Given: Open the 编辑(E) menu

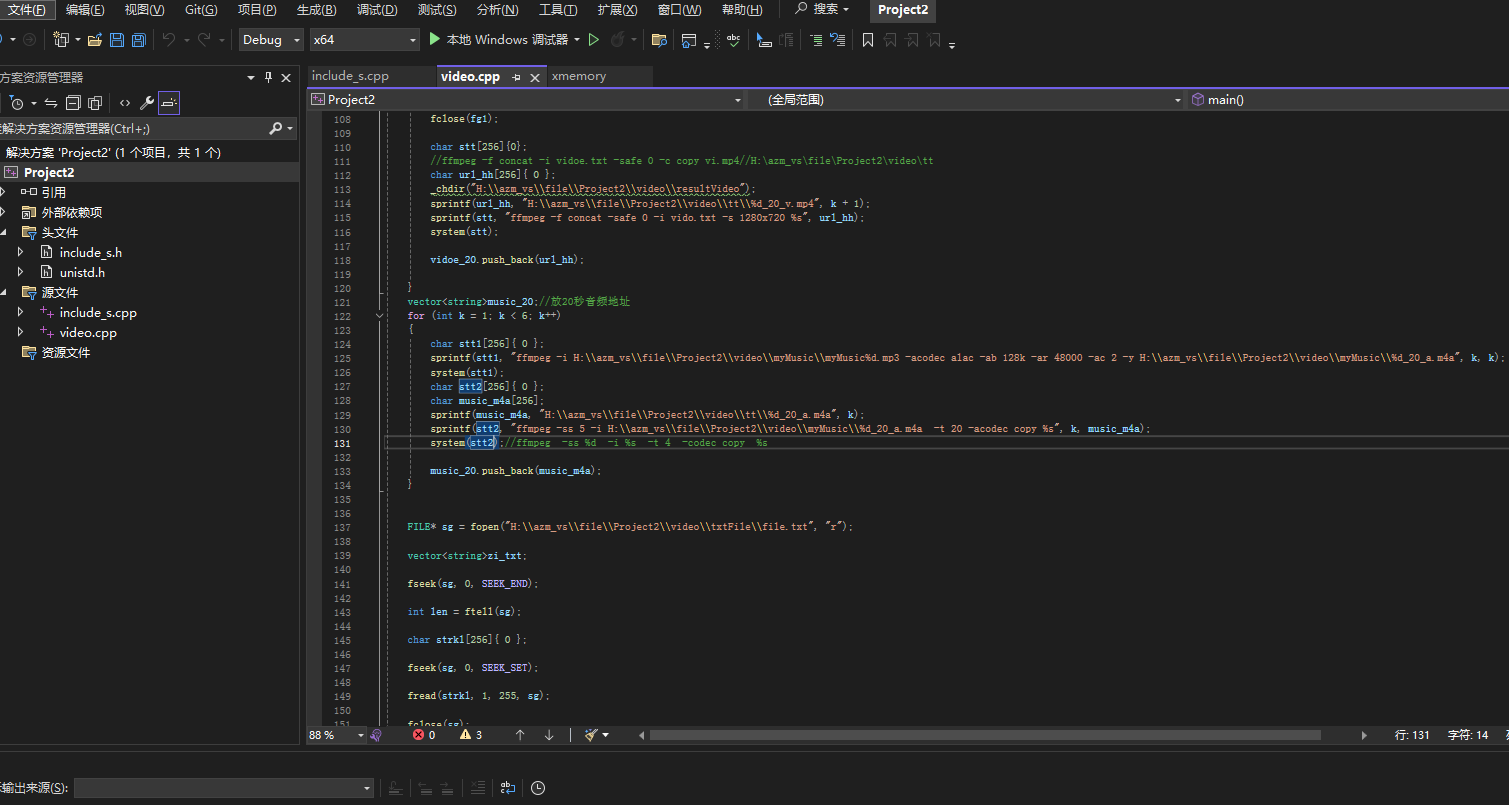Looking at the screenshot, I should tap(86, 10).
